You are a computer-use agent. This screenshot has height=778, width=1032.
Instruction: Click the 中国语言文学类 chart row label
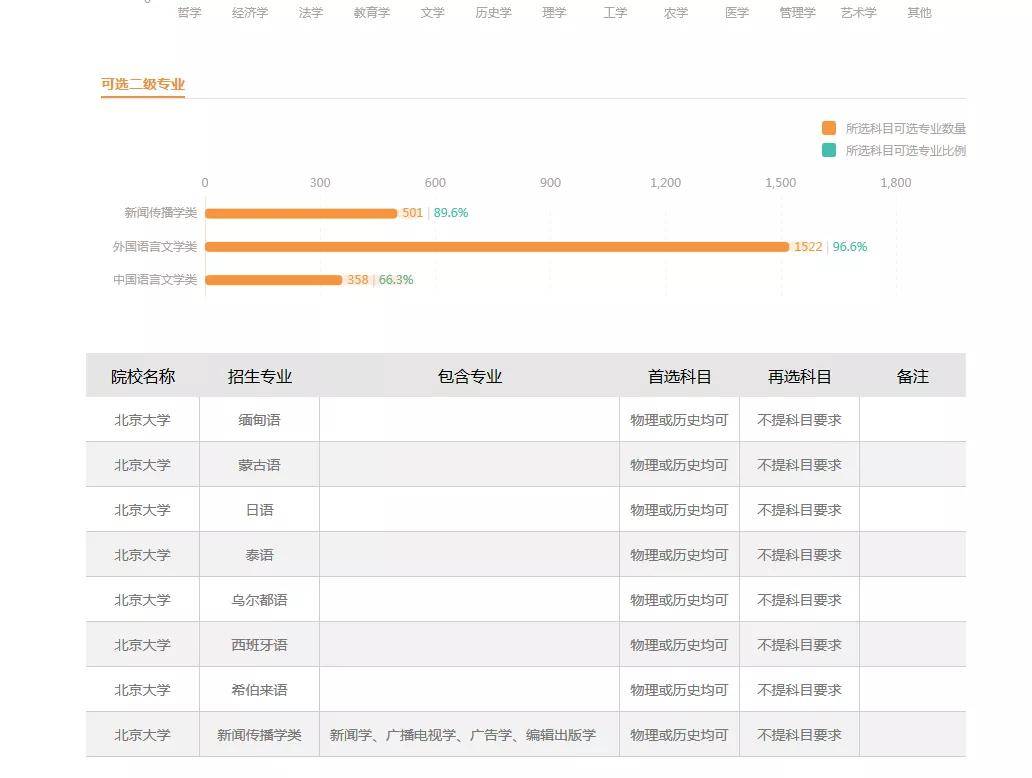pyautogui.click(x=155, y=280)
